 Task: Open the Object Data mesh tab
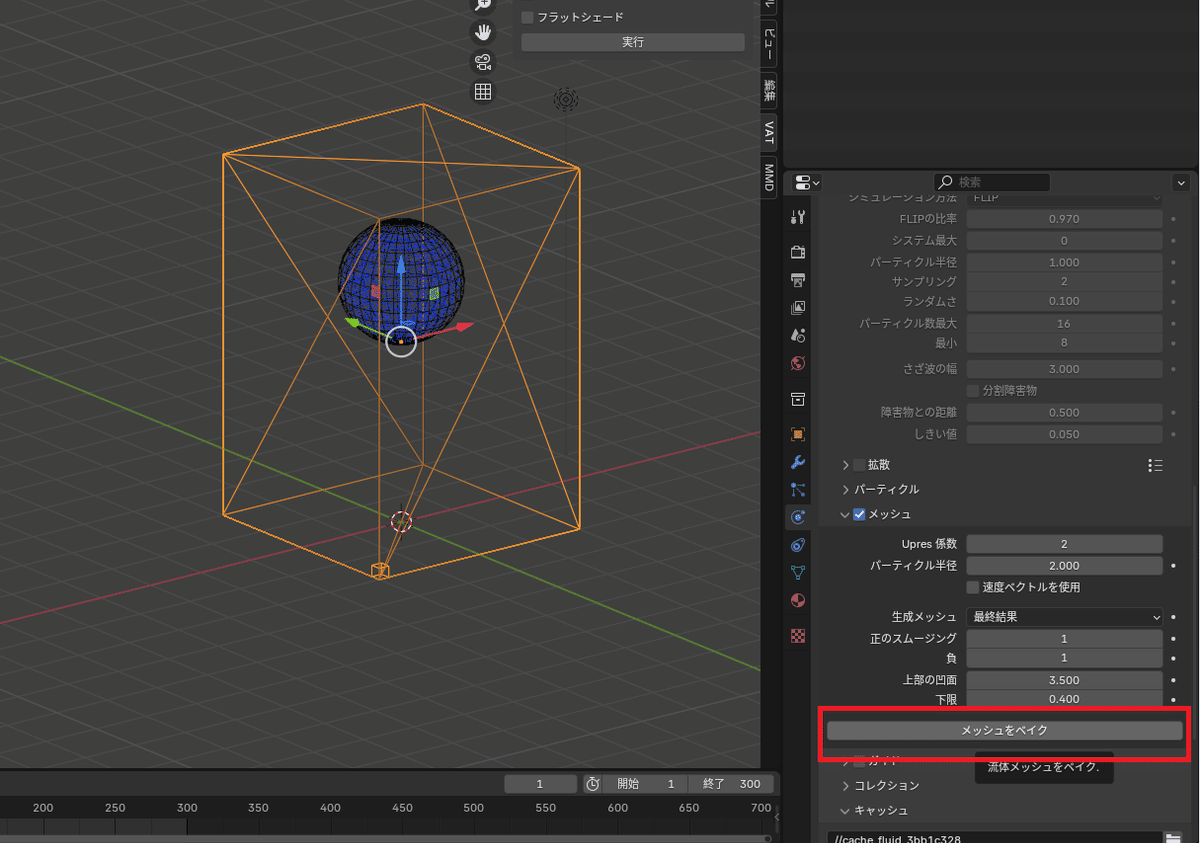[x=798, y=573]
